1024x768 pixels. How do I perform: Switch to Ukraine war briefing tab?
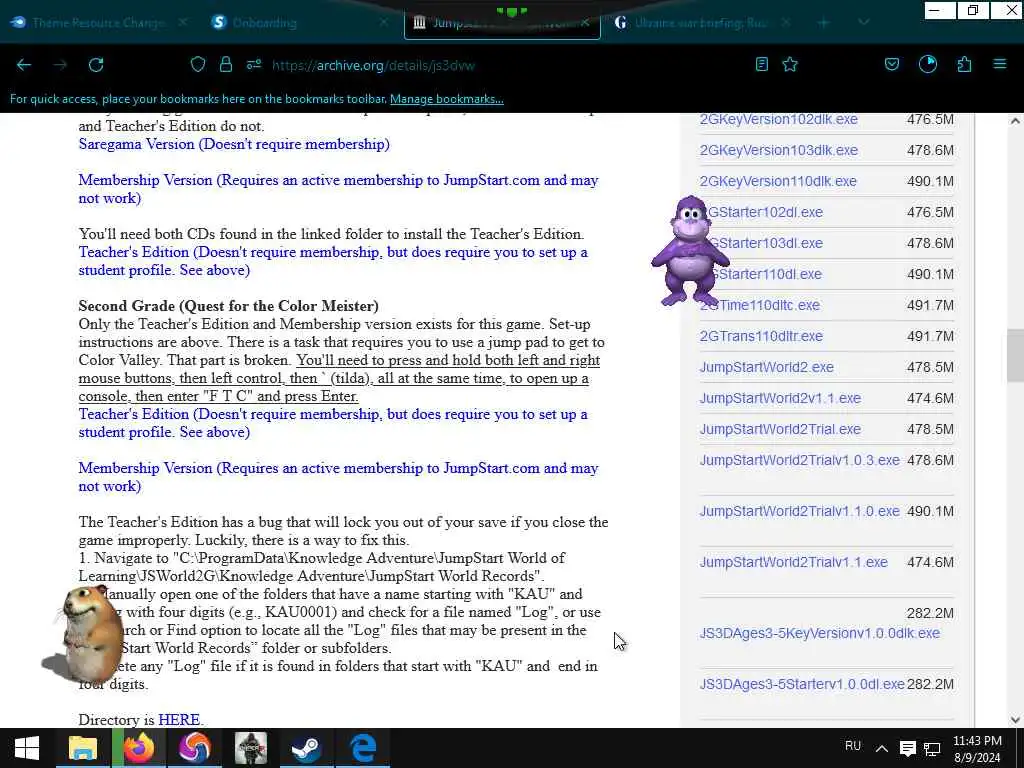700,23
